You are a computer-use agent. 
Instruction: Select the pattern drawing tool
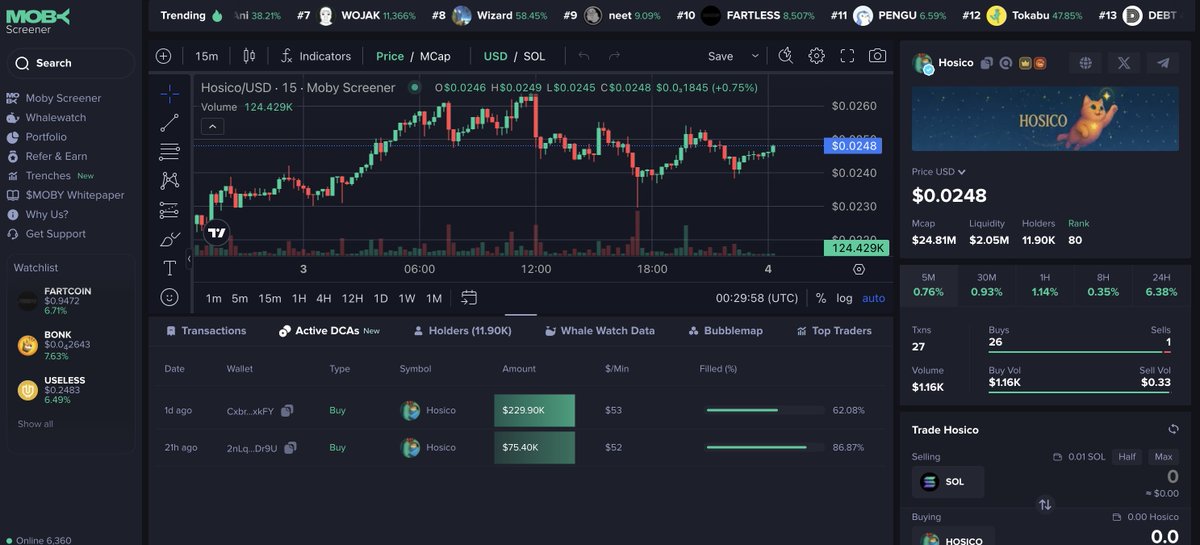coord(169,181)
